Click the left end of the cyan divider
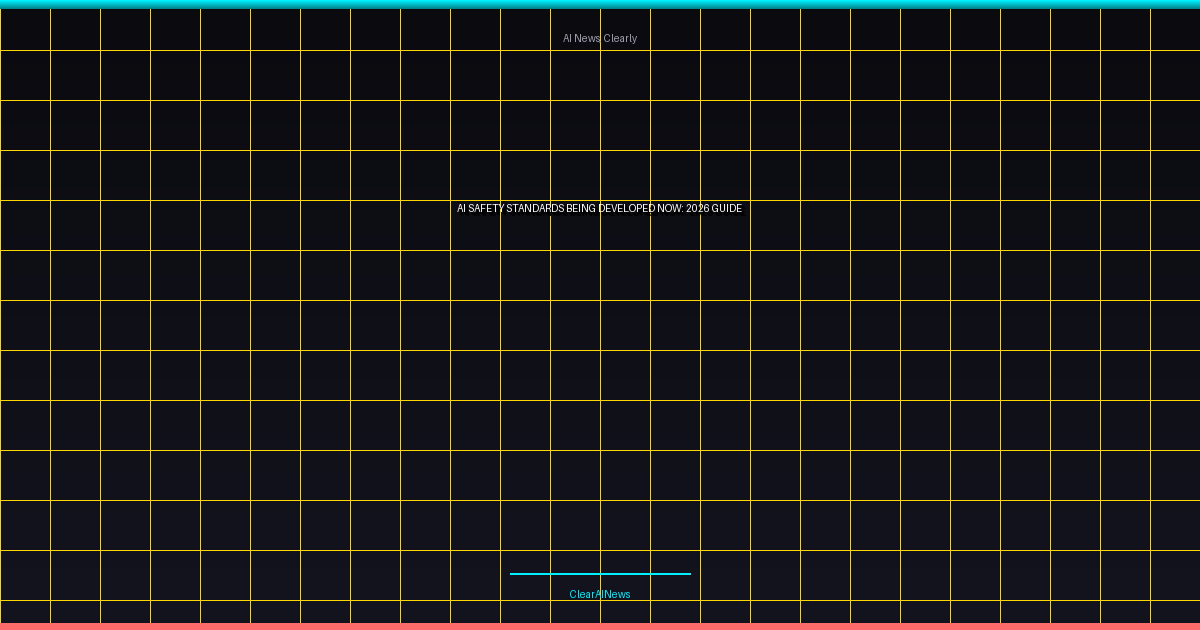Image resolution: width=1200 pixels, height=630 pixels. 513,574
